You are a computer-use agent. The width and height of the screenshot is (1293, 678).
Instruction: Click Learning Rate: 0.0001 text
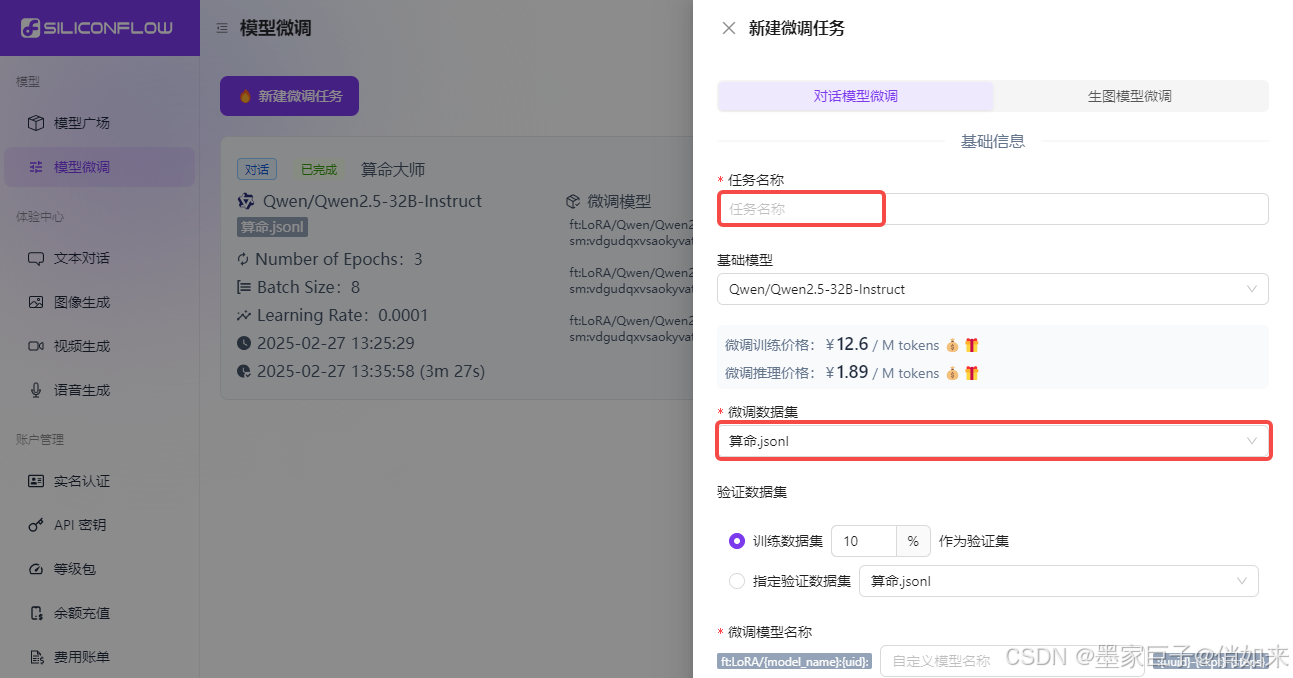[x=343, y=315]
